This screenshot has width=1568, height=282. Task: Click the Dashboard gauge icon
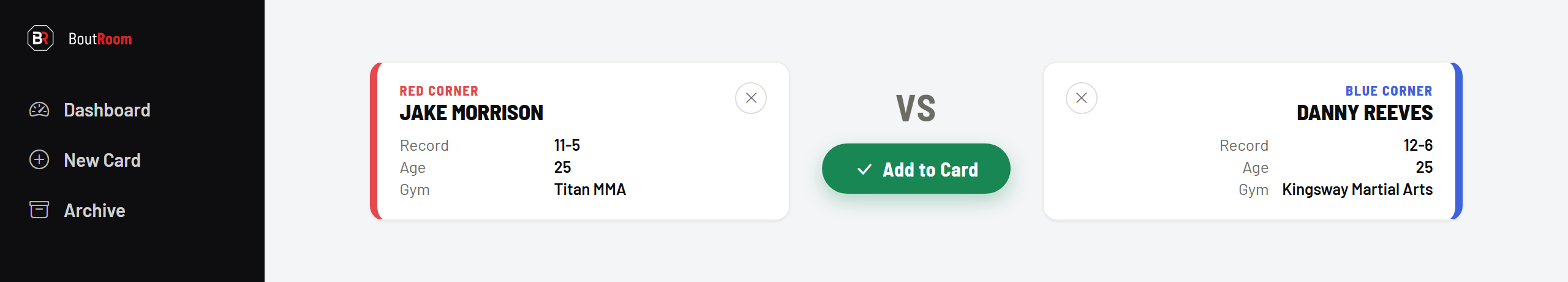[39, 110]
